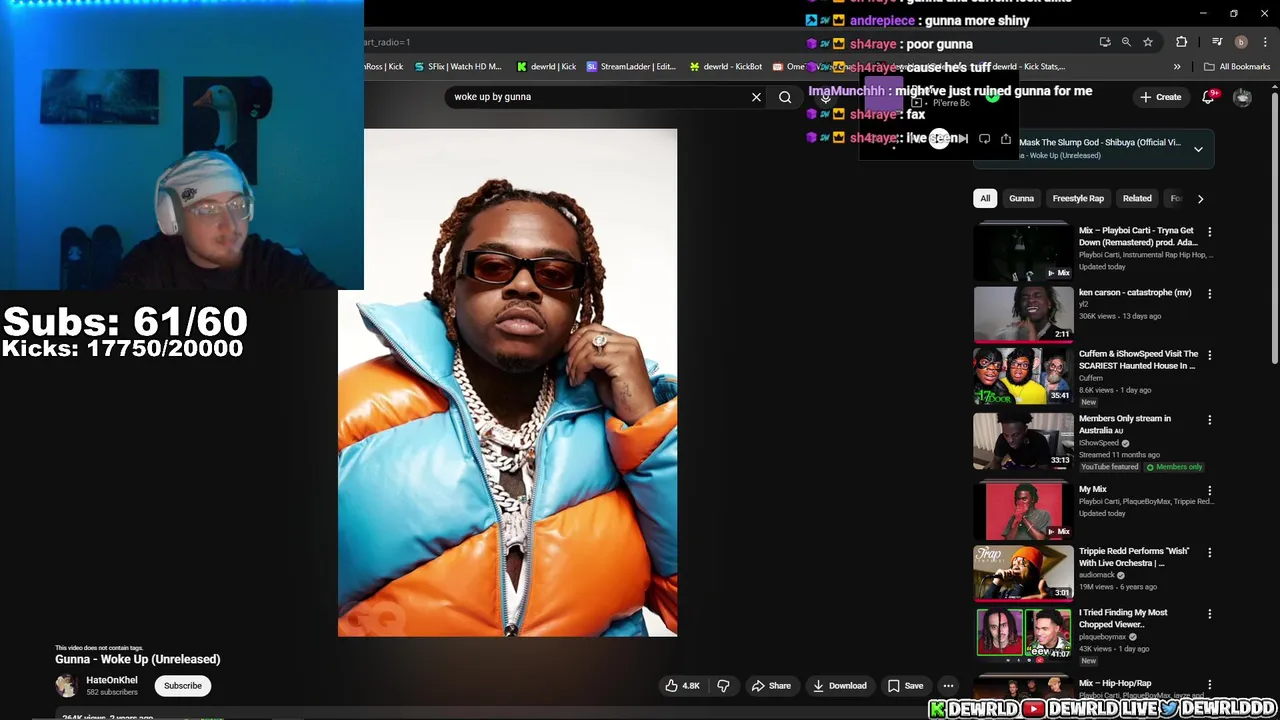Select the Freestyle Rap filter chip
This screenshot has height=720, width=1280.
pyautogui.click(x=1078, y=198)
